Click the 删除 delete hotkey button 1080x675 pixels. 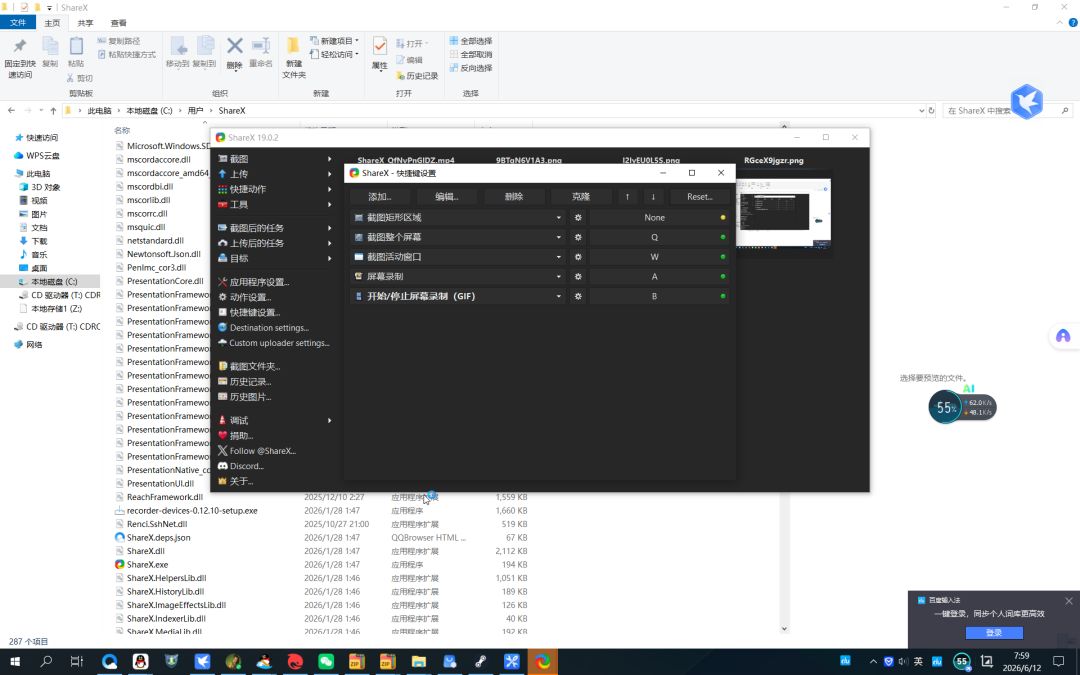(x=514, y=196)
